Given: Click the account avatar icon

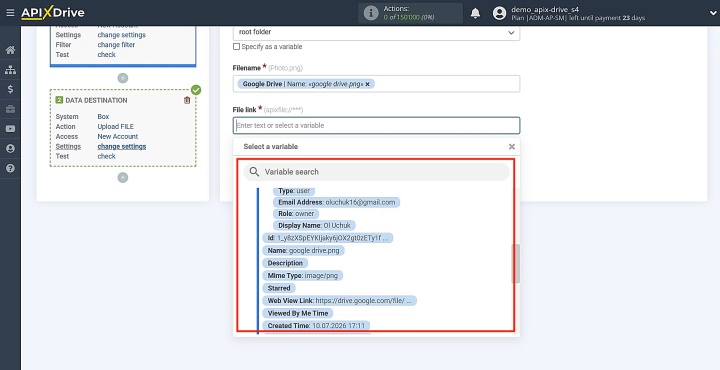Looking at the screenshot, I should click(499, 13).
